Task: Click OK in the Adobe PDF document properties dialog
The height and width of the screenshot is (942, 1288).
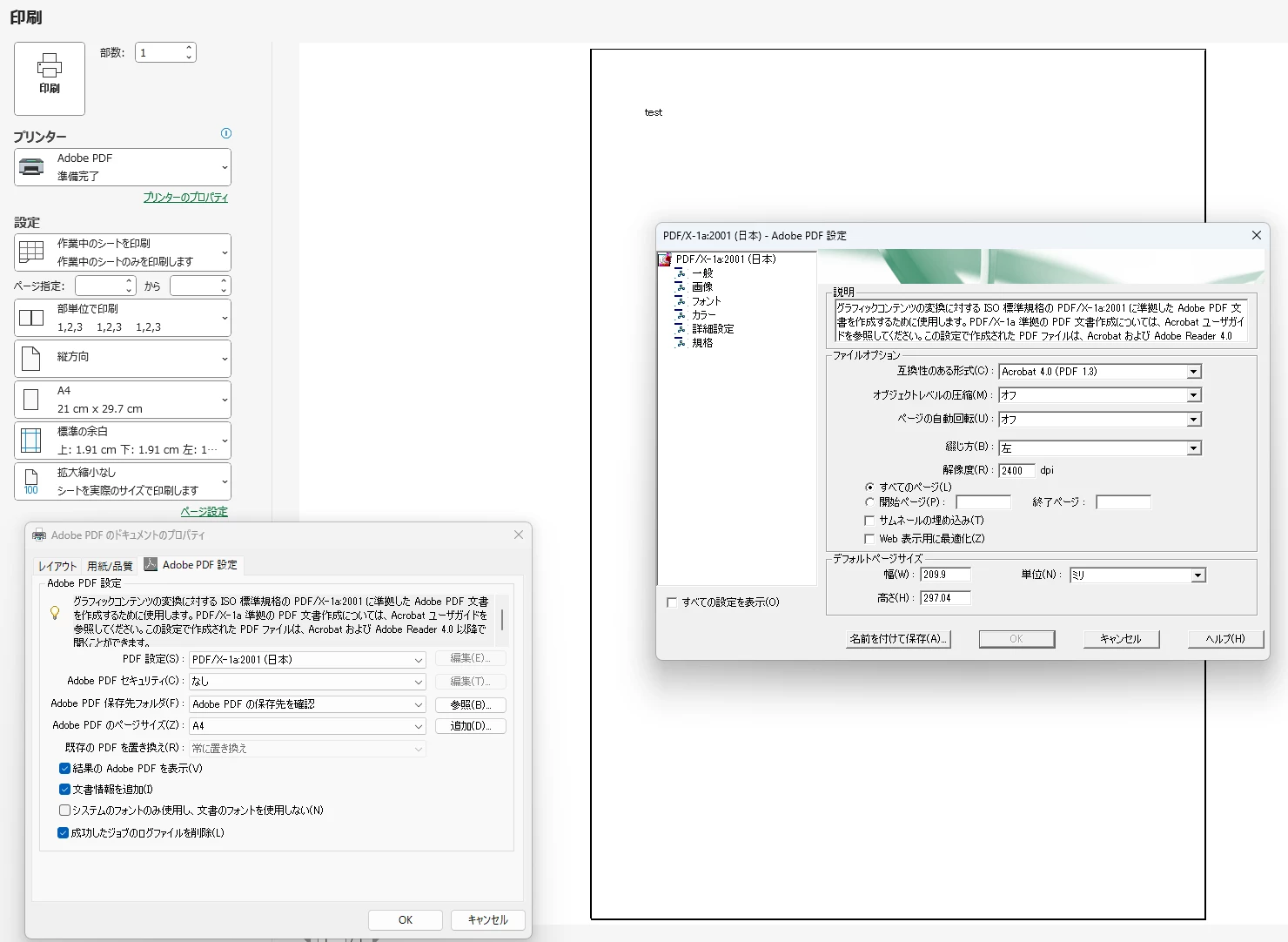Action: pyautogui.click(x=406, y=920)
